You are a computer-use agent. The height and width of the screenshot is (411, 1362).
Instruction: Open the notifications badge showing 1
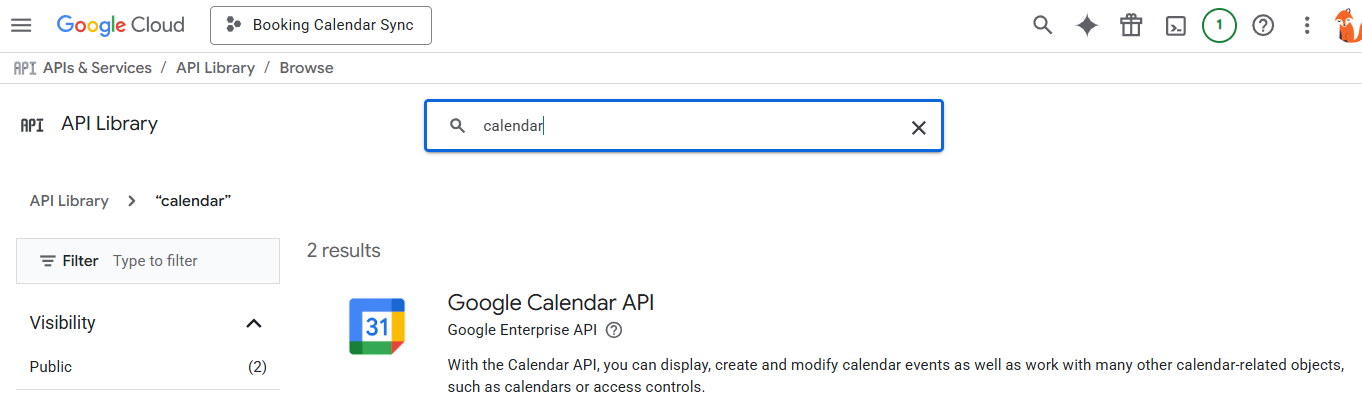(x=1219, y=26)
